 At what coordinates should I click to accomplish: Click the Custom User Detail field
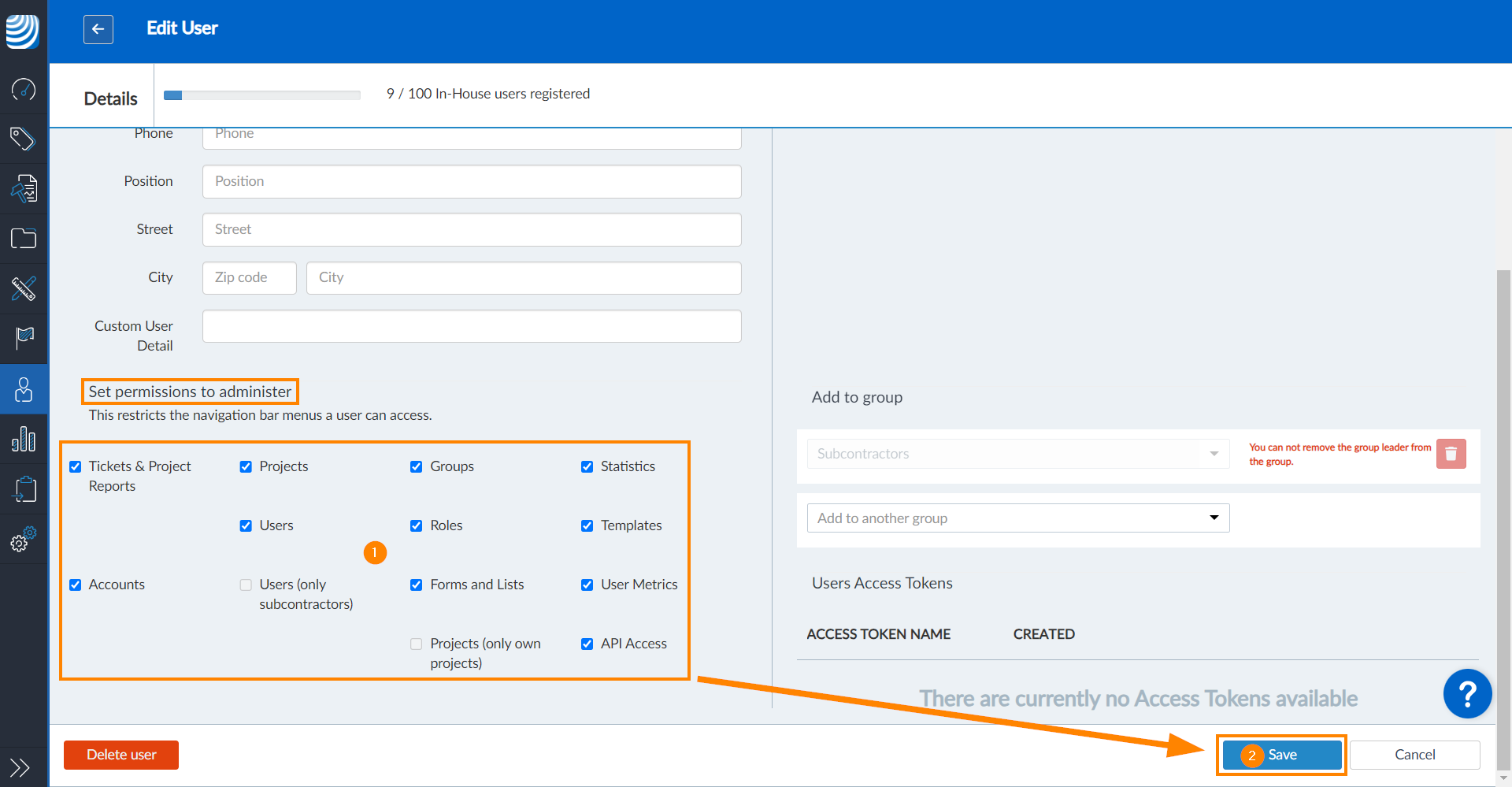coord(472,326)
